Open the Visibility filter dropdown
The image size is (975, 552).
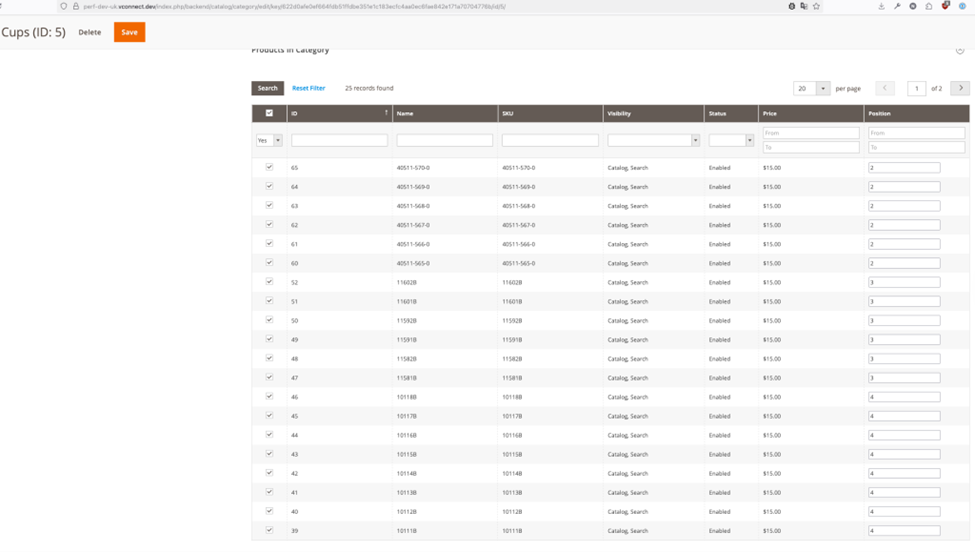pos(654,140)
